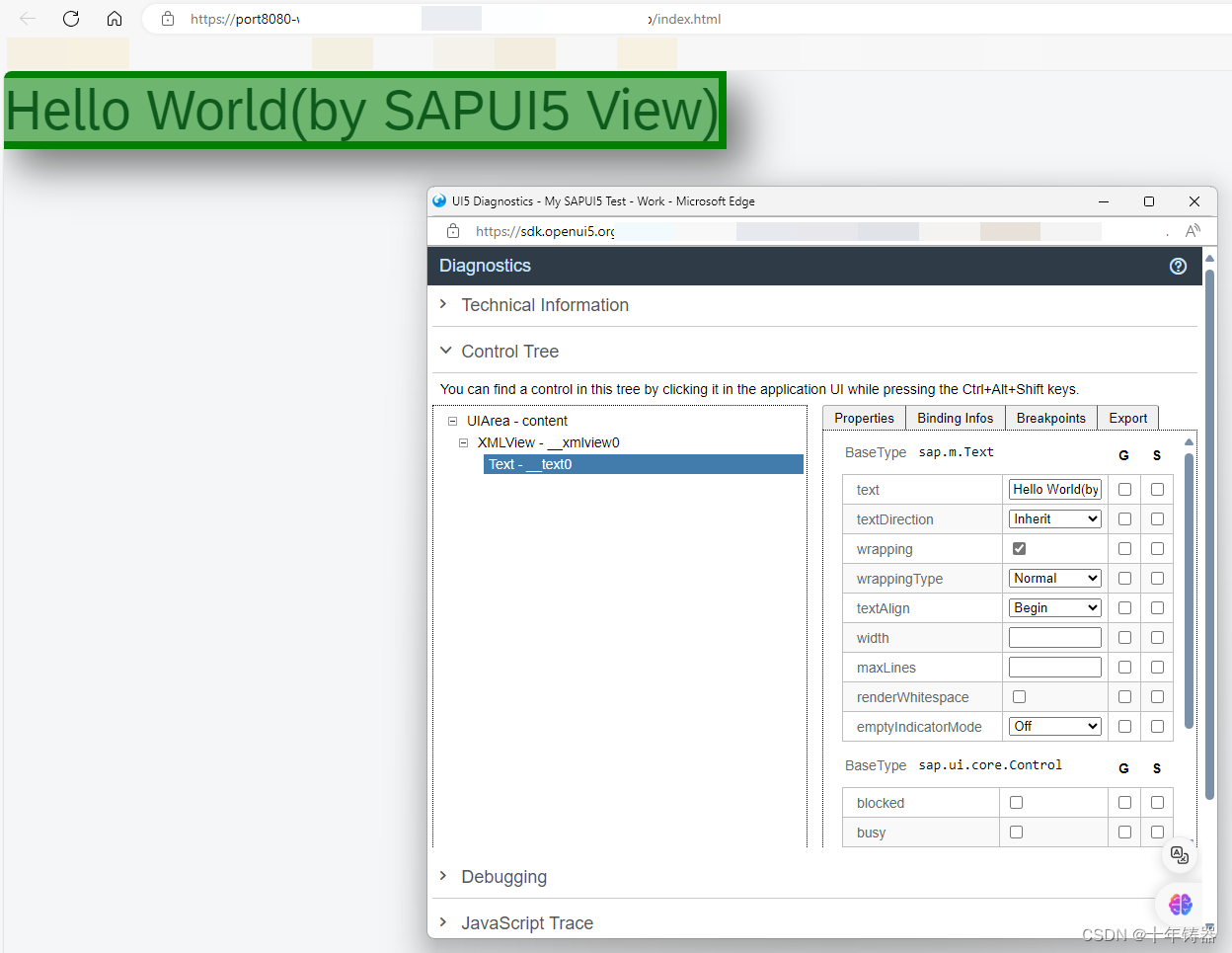Close the UI5 Diagnostics window
This screenshot has height=953, width=1232.
point(1194,201)
